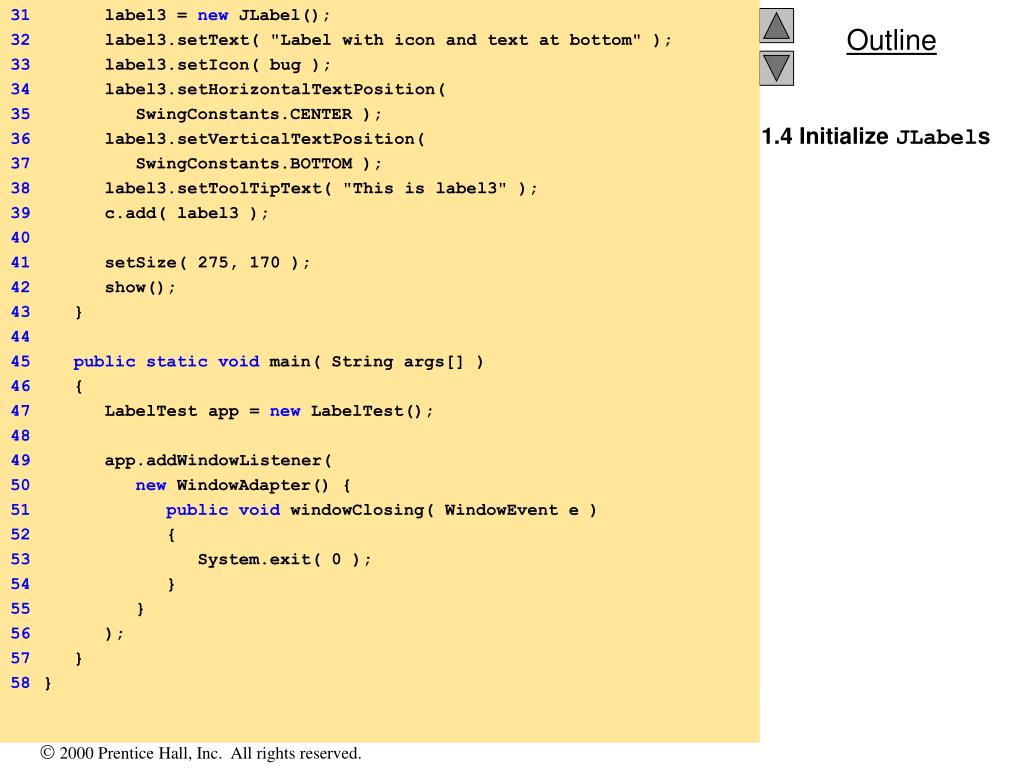Image resolution: width=1024 pixels, height=768 pixels.
Task: Click the show(); statement
Action: [140, 287]
